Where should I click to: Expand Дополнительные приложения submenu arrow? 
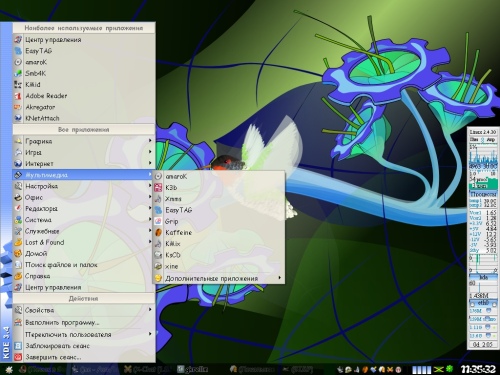click(x=279, y=278)
